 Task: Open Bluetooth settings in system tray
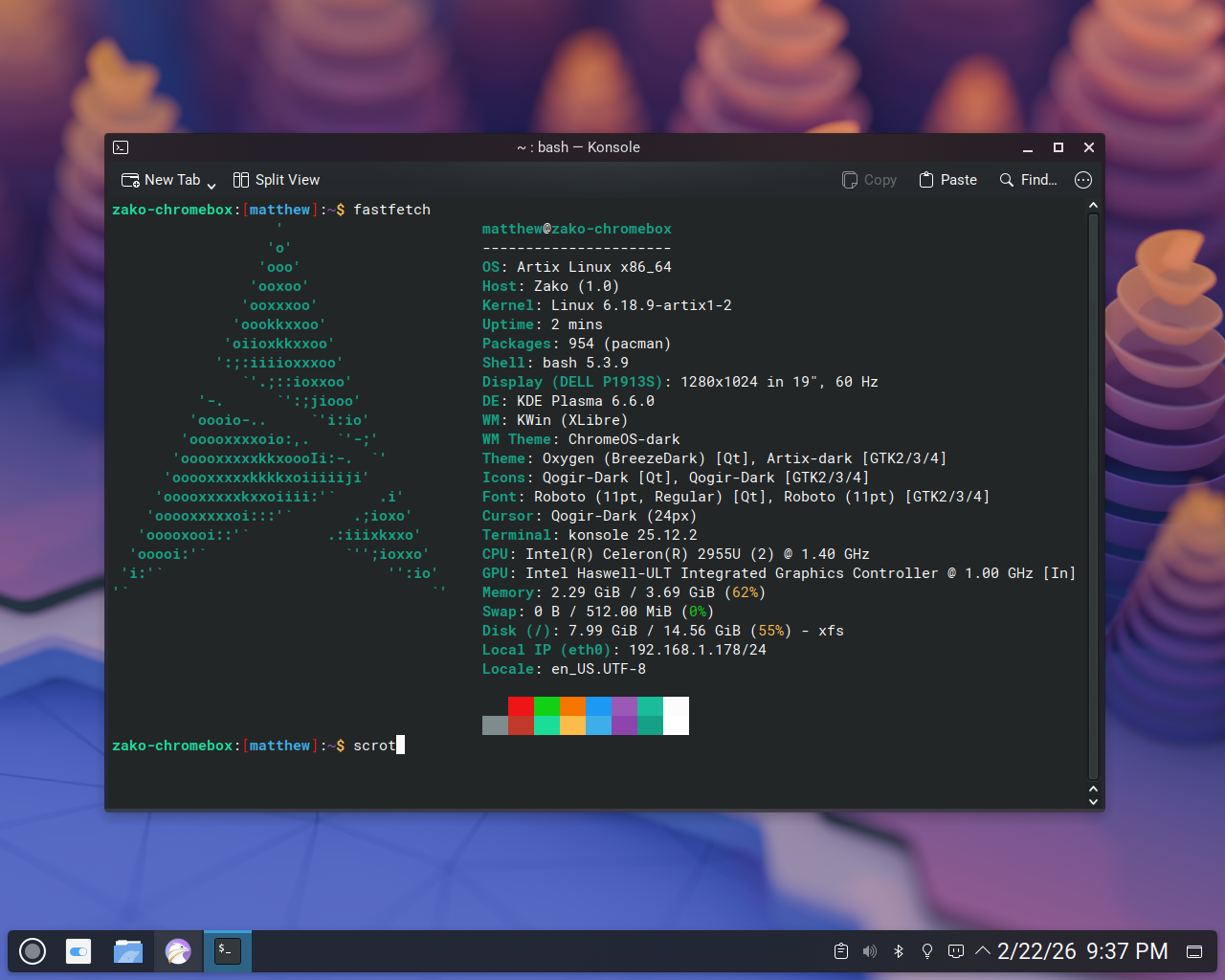(x=898, y=951)
